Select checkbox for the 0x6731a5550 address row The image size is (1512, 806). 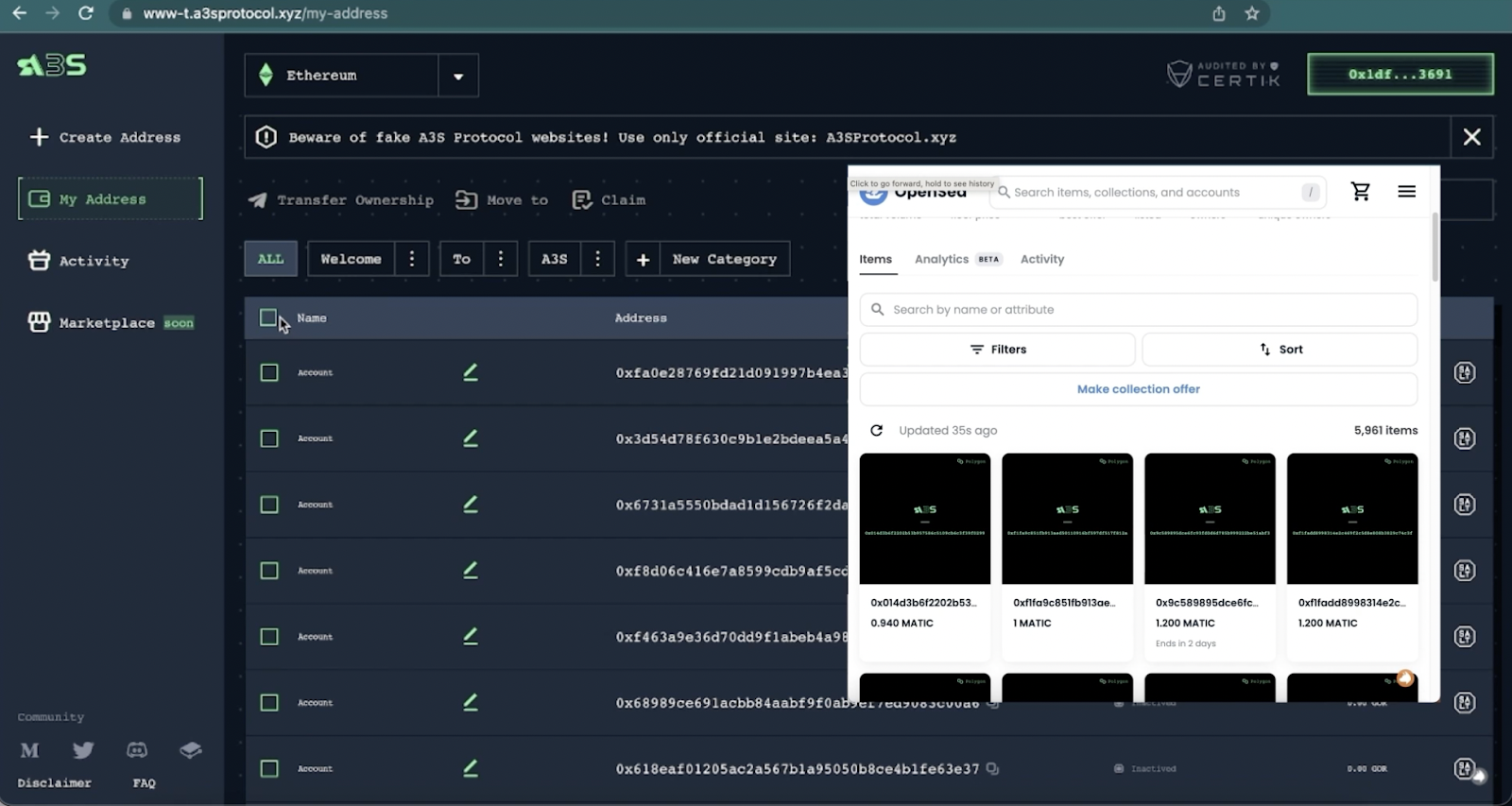pos(269,505)
